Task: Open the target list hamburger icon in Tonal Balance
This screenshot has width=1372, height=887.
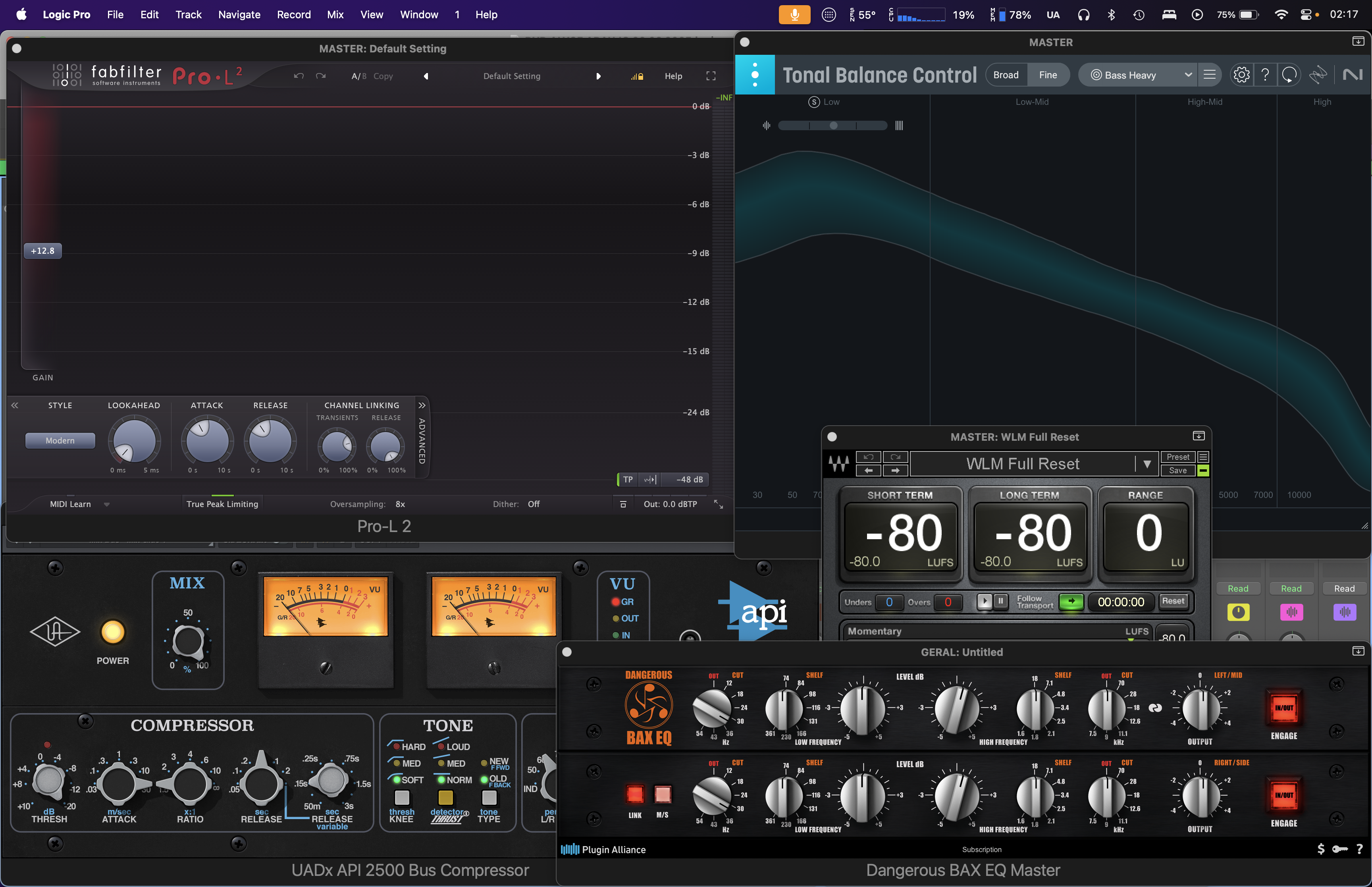Action: tap(1210, 75)
